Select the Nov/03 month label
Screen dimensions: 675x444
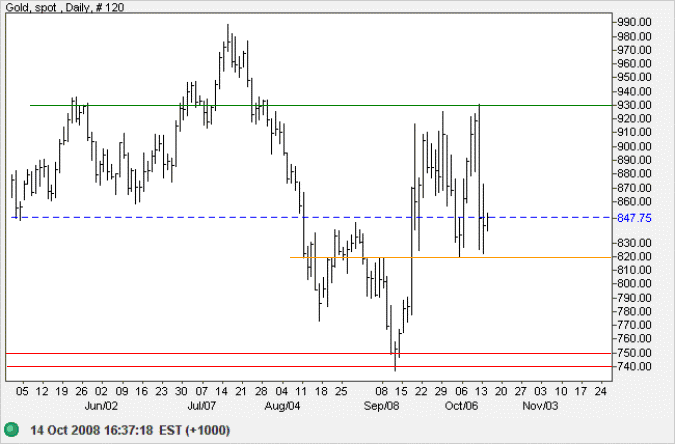[x=540, y=406]
